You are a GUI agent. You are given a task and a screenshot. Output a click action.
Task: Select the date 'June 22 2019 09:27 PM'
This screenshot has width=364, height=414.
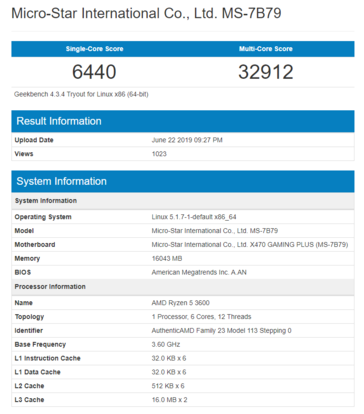187,140
